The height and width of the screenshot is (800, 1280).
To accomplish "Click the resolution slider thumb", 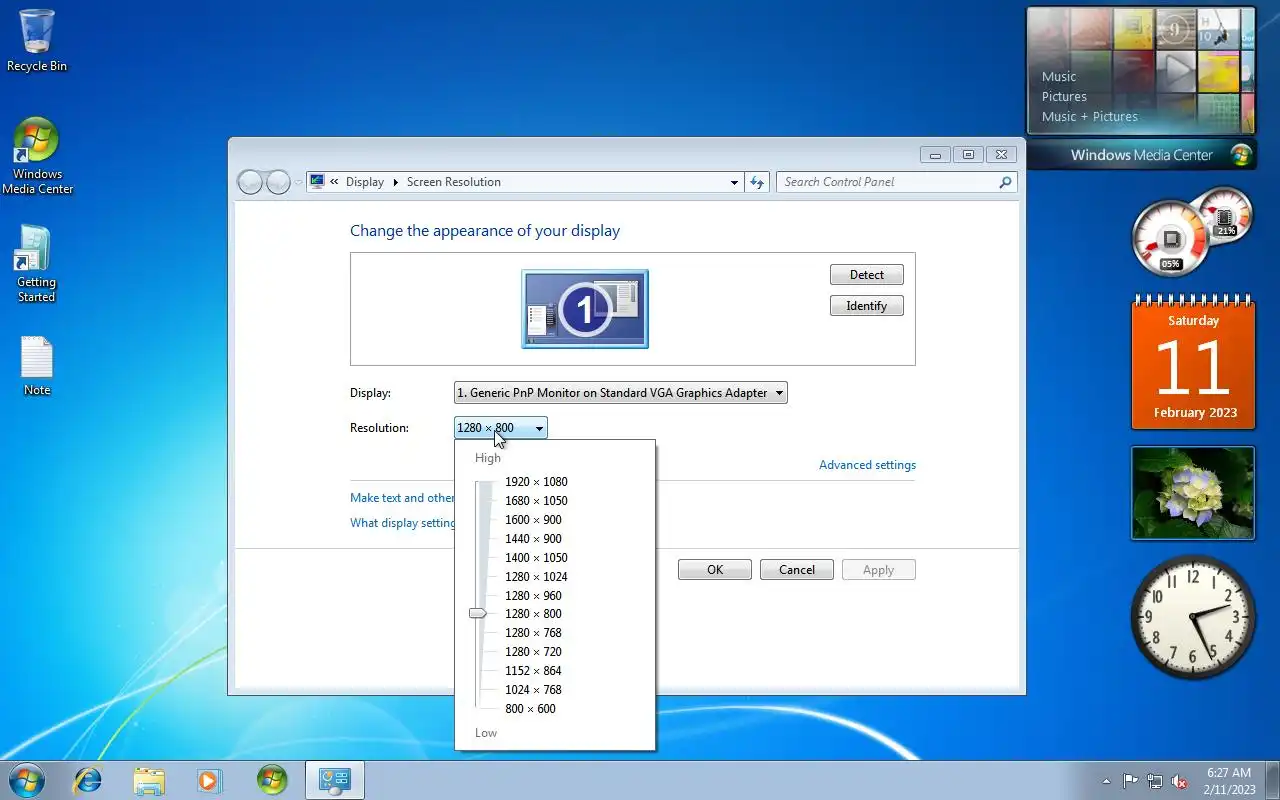I will coord(478,613).
